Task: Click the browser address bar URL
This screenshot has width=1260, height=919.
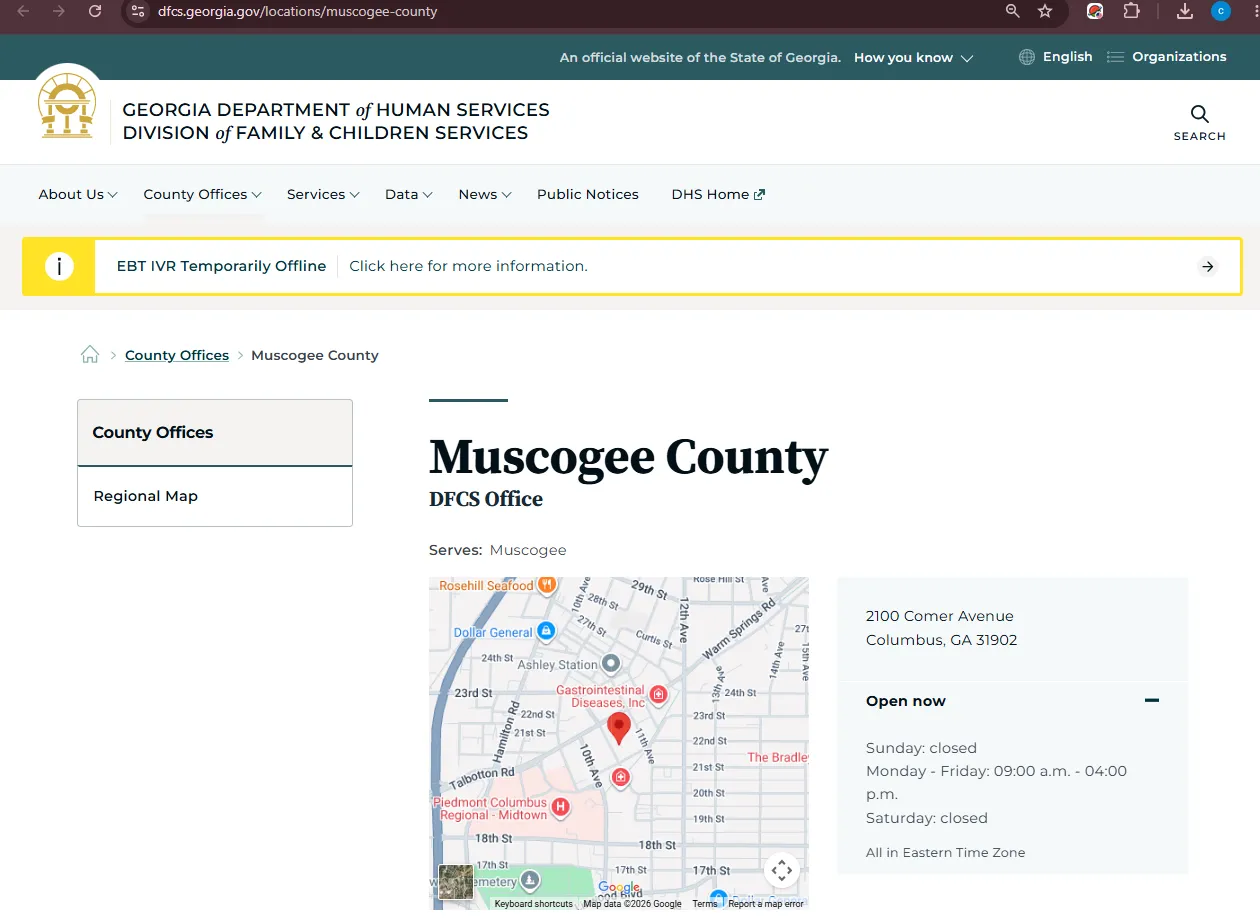Action: coord(297,11)
